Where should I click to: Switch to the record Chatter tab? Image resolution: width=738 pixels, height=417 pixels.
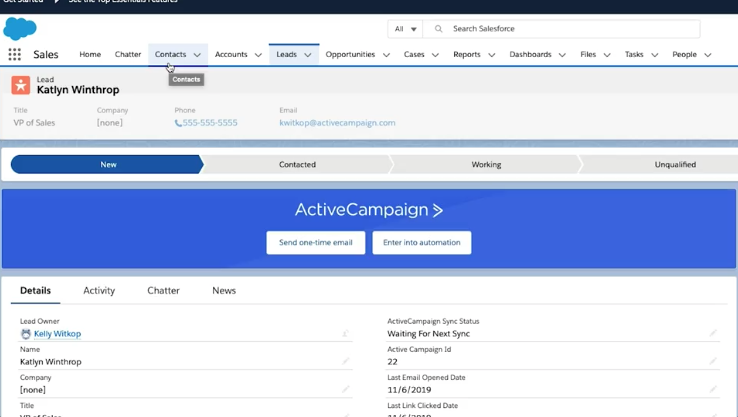pos(163,291)
